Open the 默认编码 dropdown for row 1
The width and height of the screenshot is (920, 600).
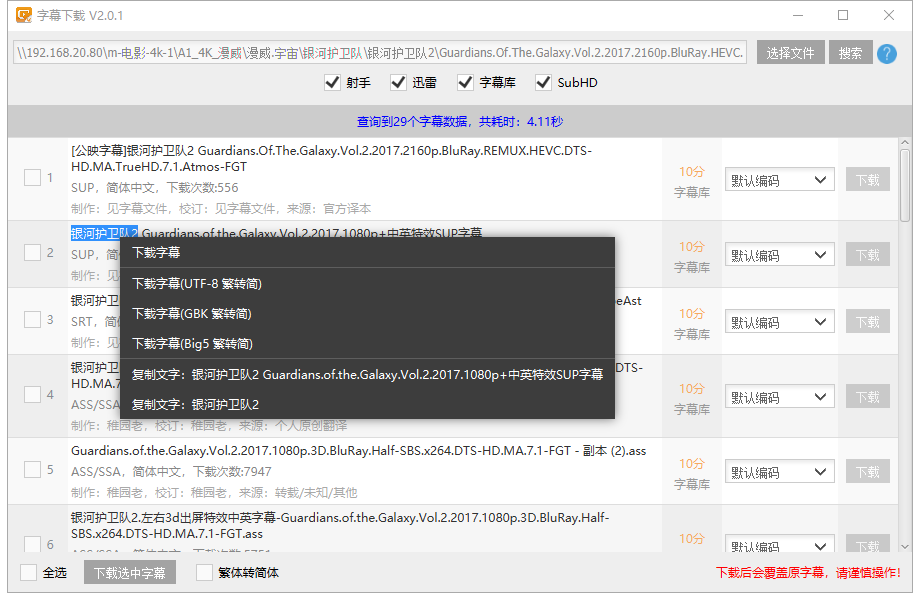(x=780, y=180)
